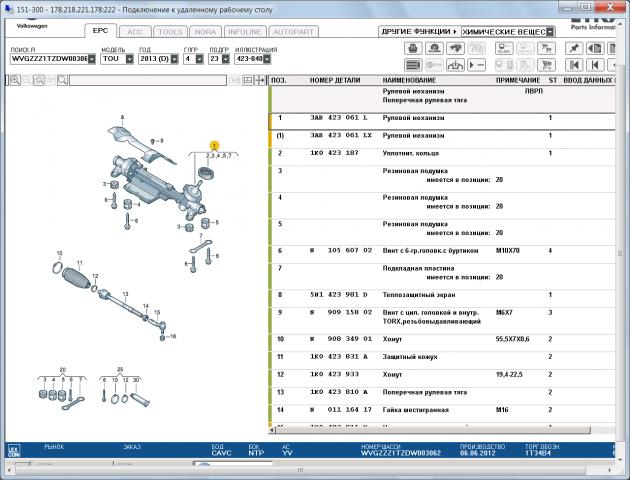Click the stacked list lines icon

(x=413, y=65)
